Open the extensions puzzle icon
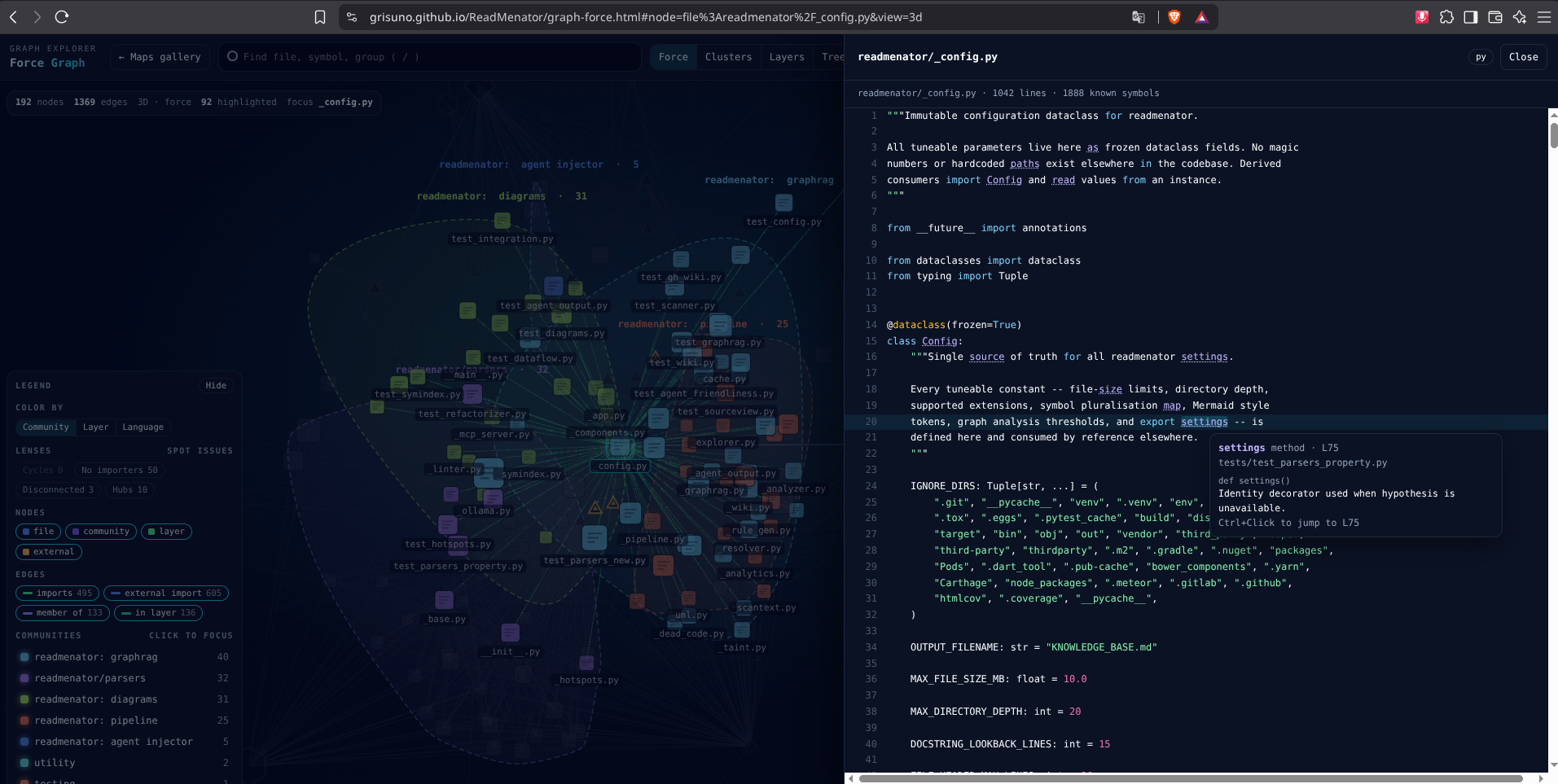 [1446, 17]
